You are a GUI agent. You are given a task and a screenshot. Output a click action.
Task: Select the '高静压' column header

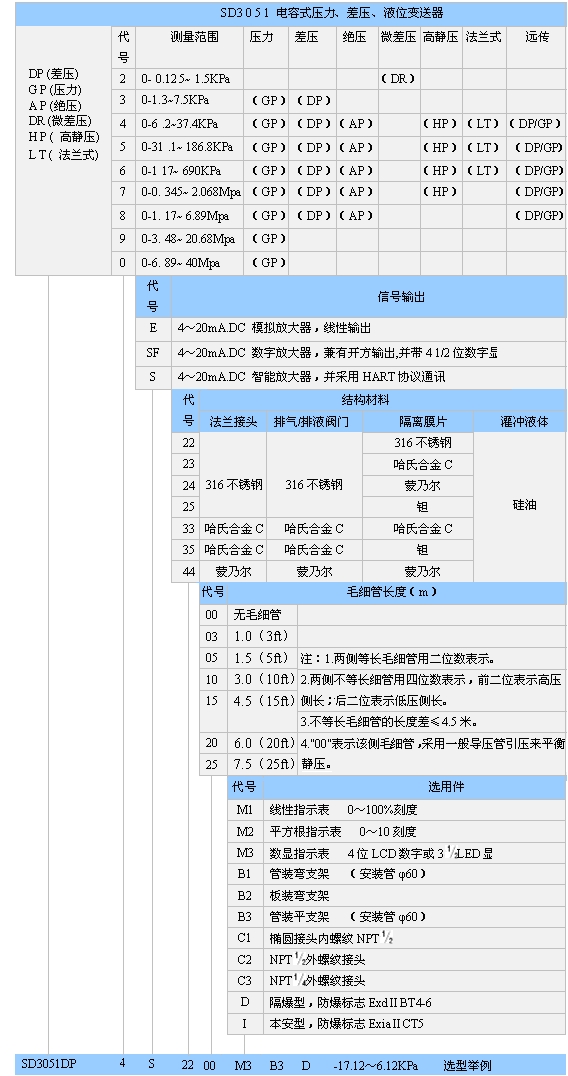tap(440, 36)
